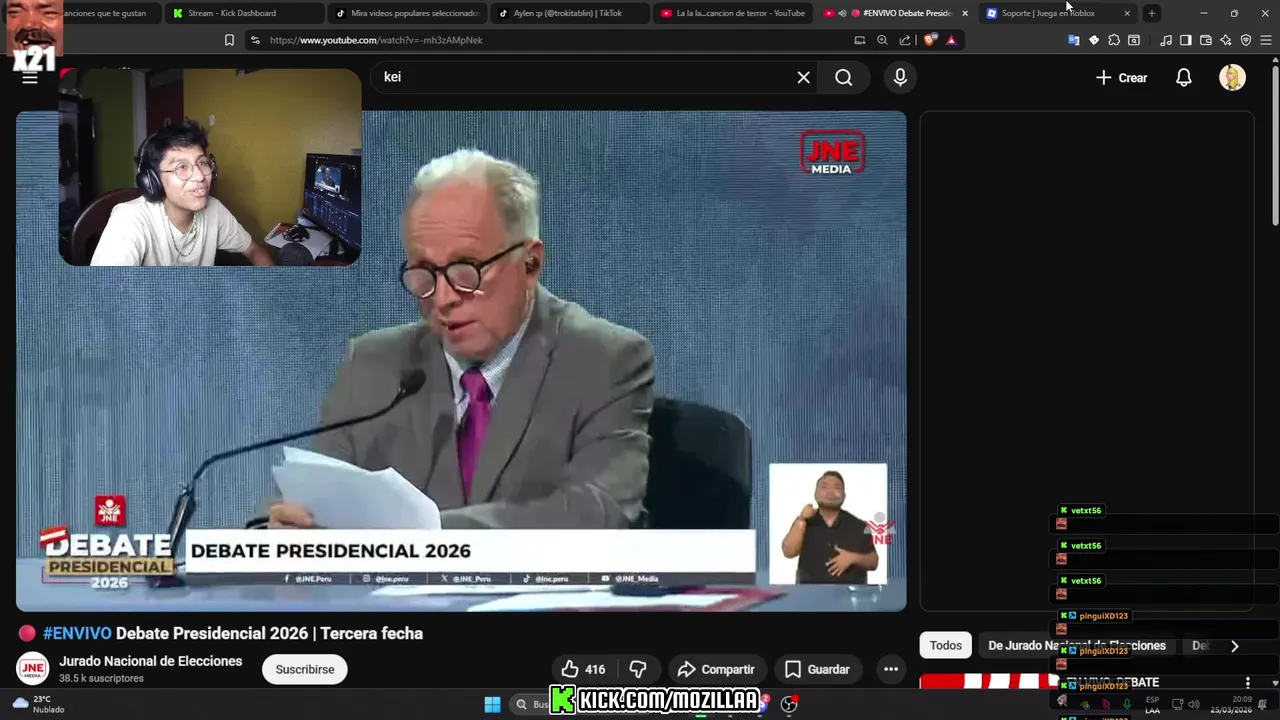This screenshot has width=1280, height=720.
Task: Like the video showing 416 likes
Action: [x=583, y=669]
